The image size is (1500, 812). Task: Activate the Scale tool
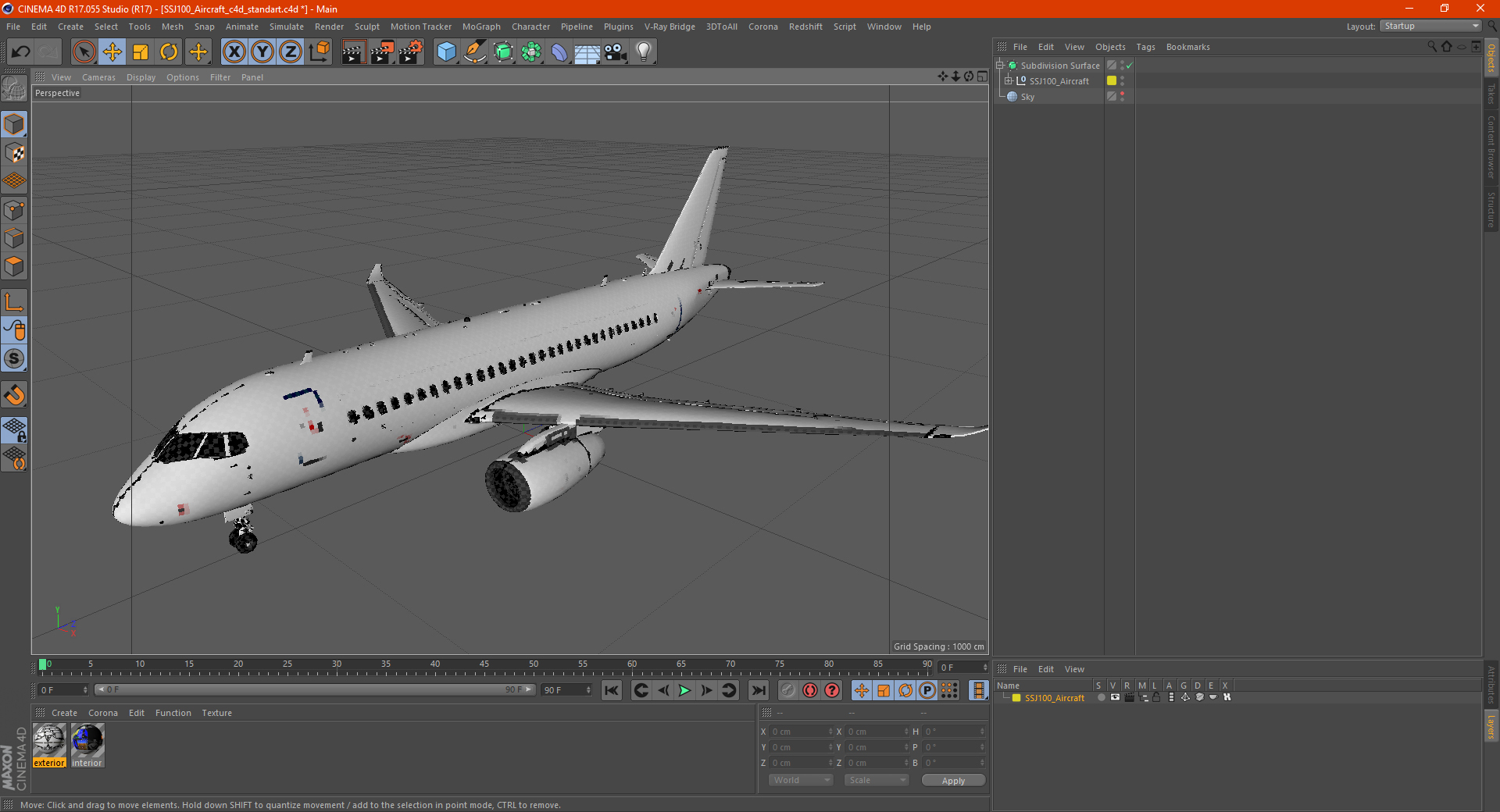pyautogui.click(x=141, y=52)
